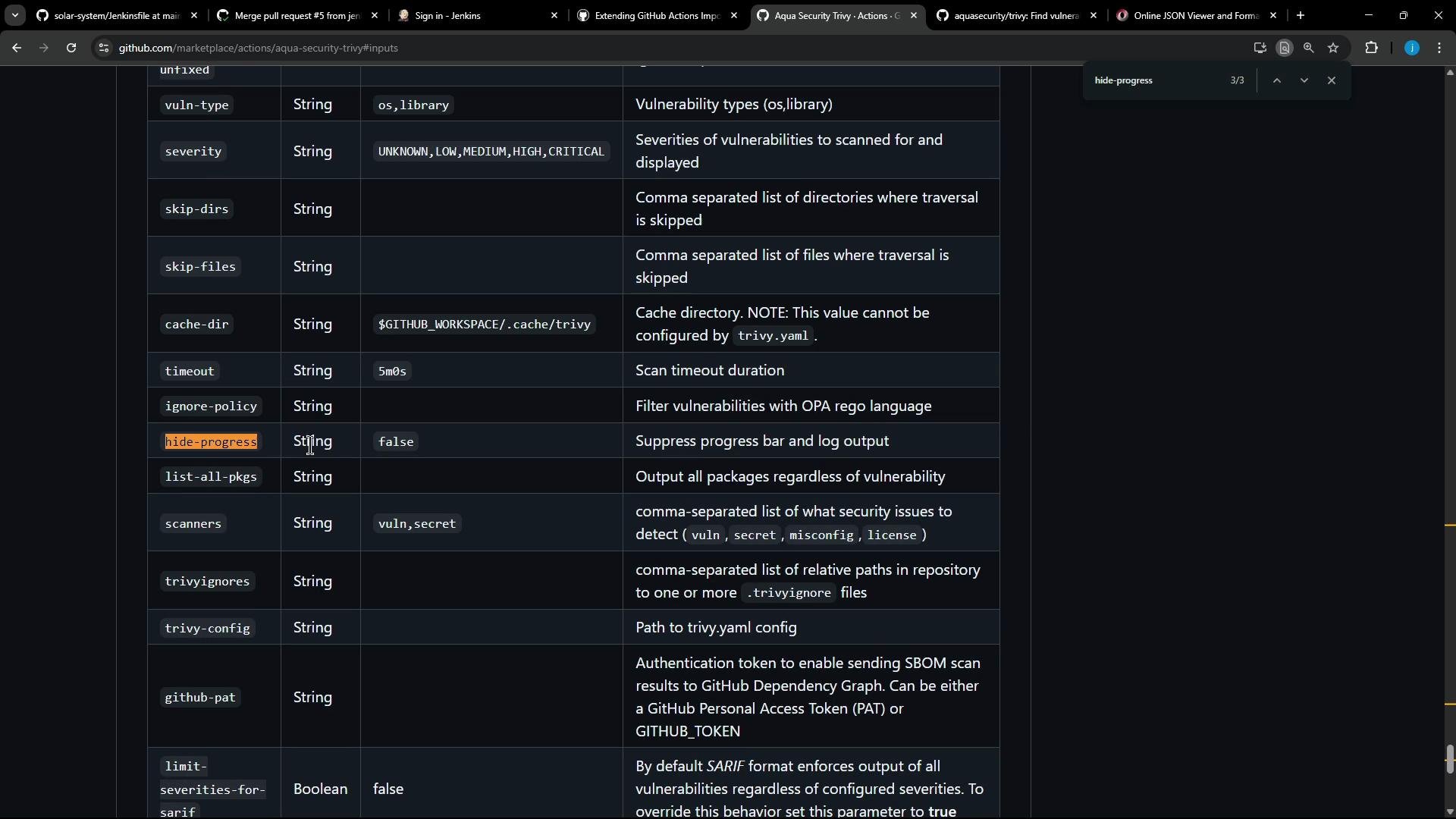Screen dimensions: 1456x819
Task: Click scrollbar up arrow
Action: (x=1450, y=73)
